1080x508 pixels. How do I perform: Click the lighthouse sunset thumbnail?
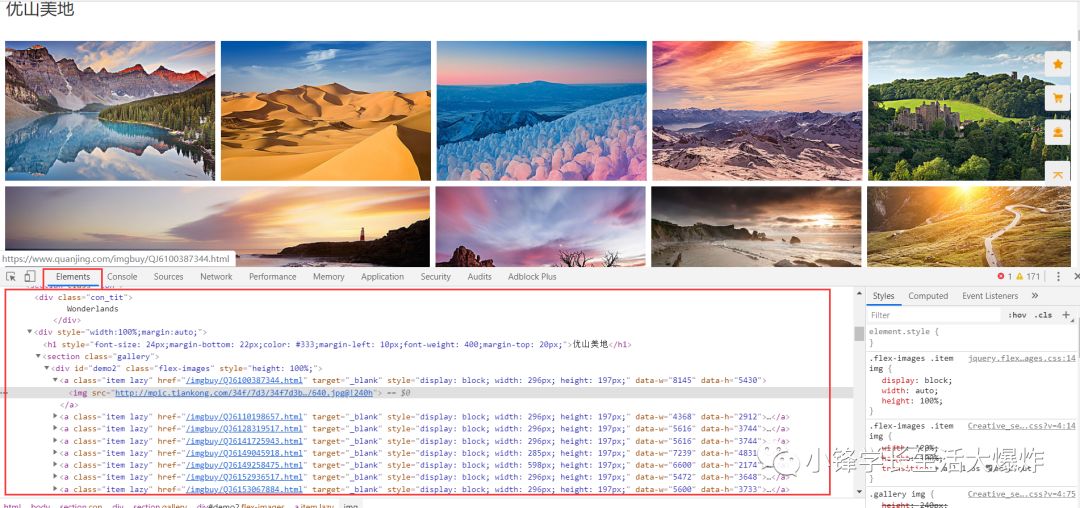point(217,226)
